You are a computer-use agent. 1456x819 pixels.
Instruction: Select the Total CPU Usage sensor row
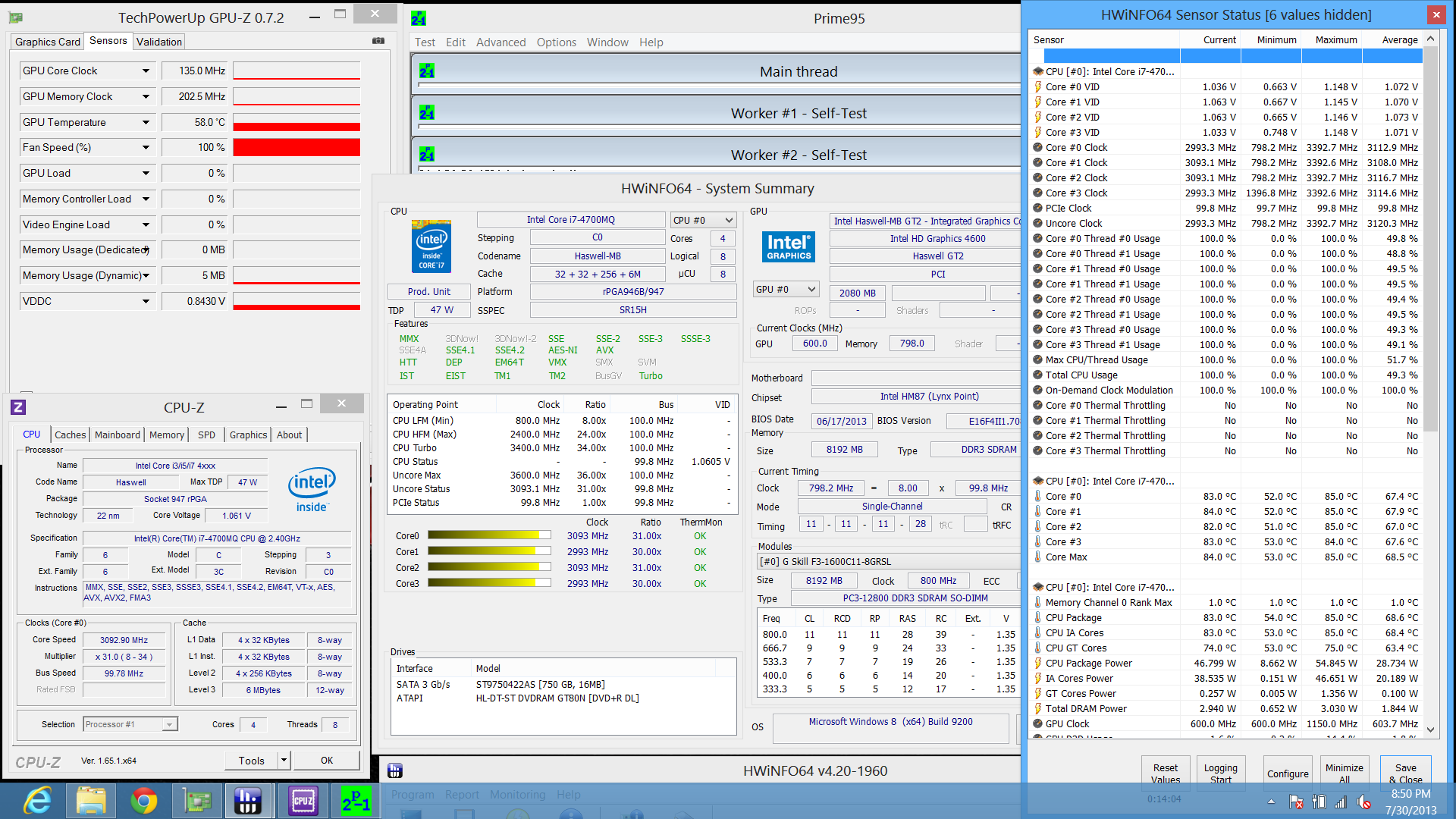point(1225,375)
